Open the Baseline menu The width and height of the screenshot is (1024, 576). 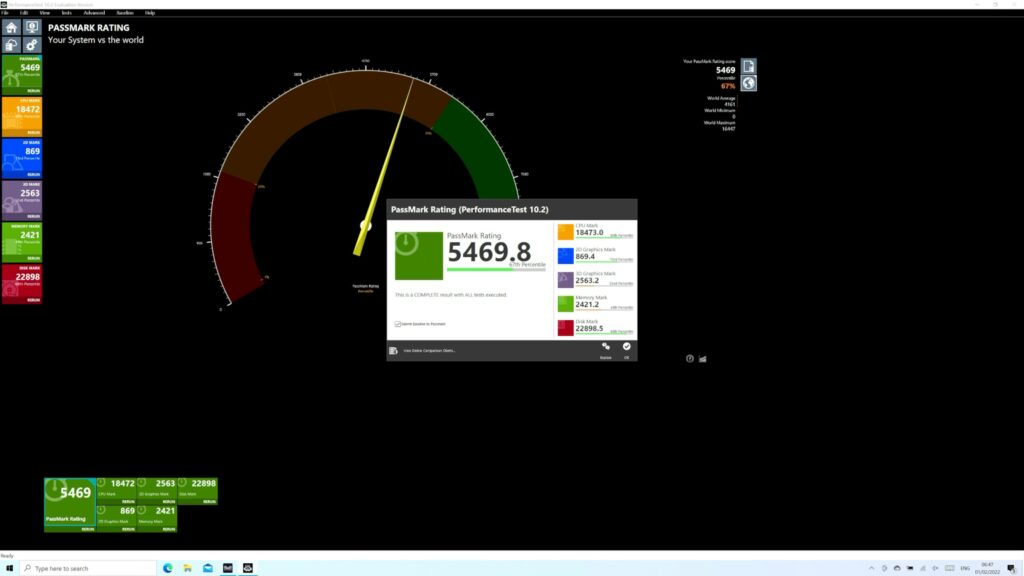pyautogui.click(x=125, y=12)
